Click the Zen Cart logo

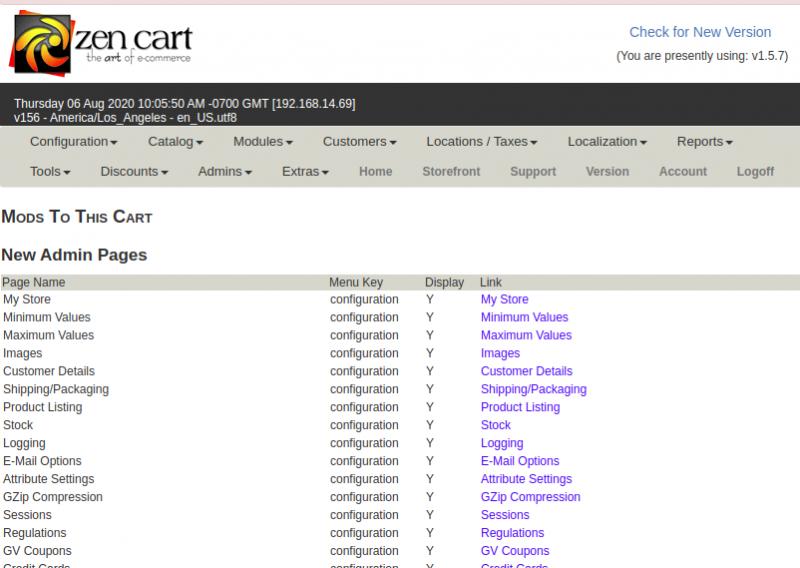coord(101,43)
